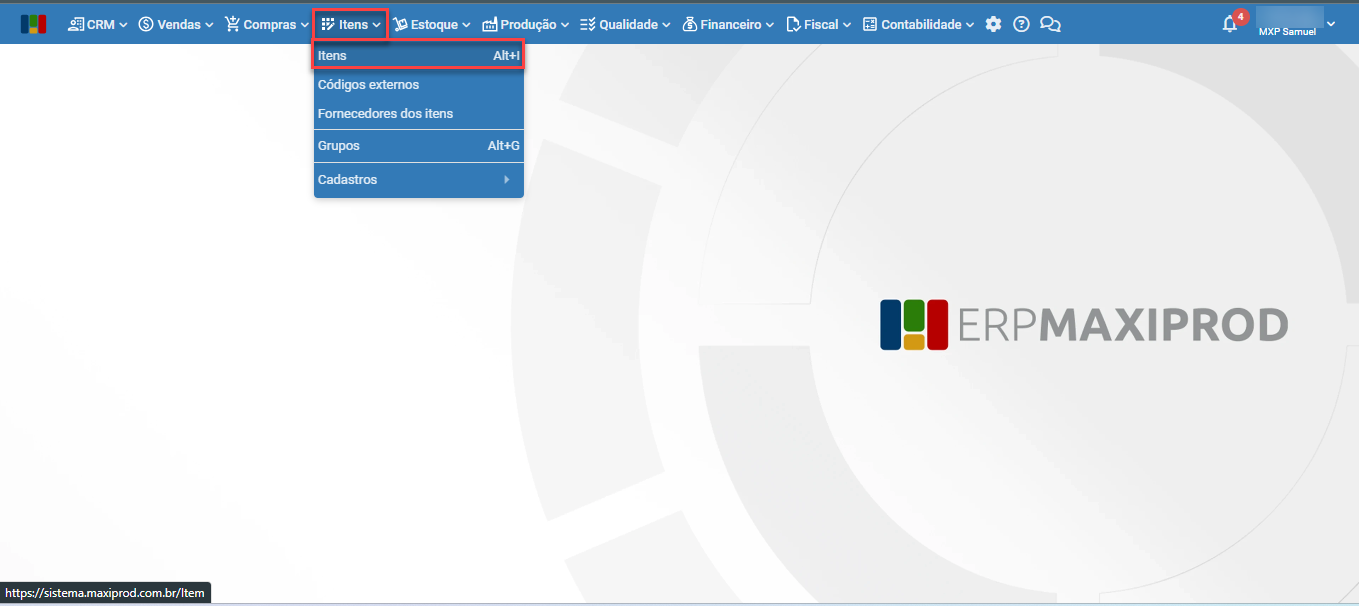Click the Financeiro chevron arrow
Viewport: 1359px width, 606px height.
(770, 25)
